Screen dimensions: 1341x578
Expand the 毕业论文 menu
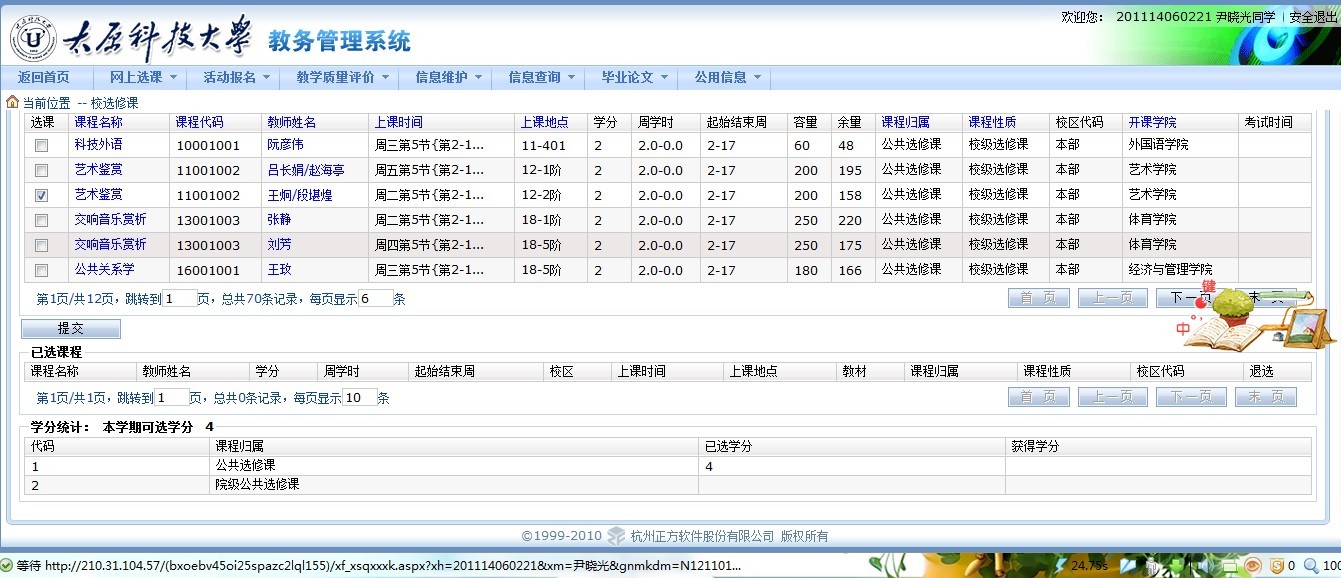pyautogui.click(x=632, y=77)
